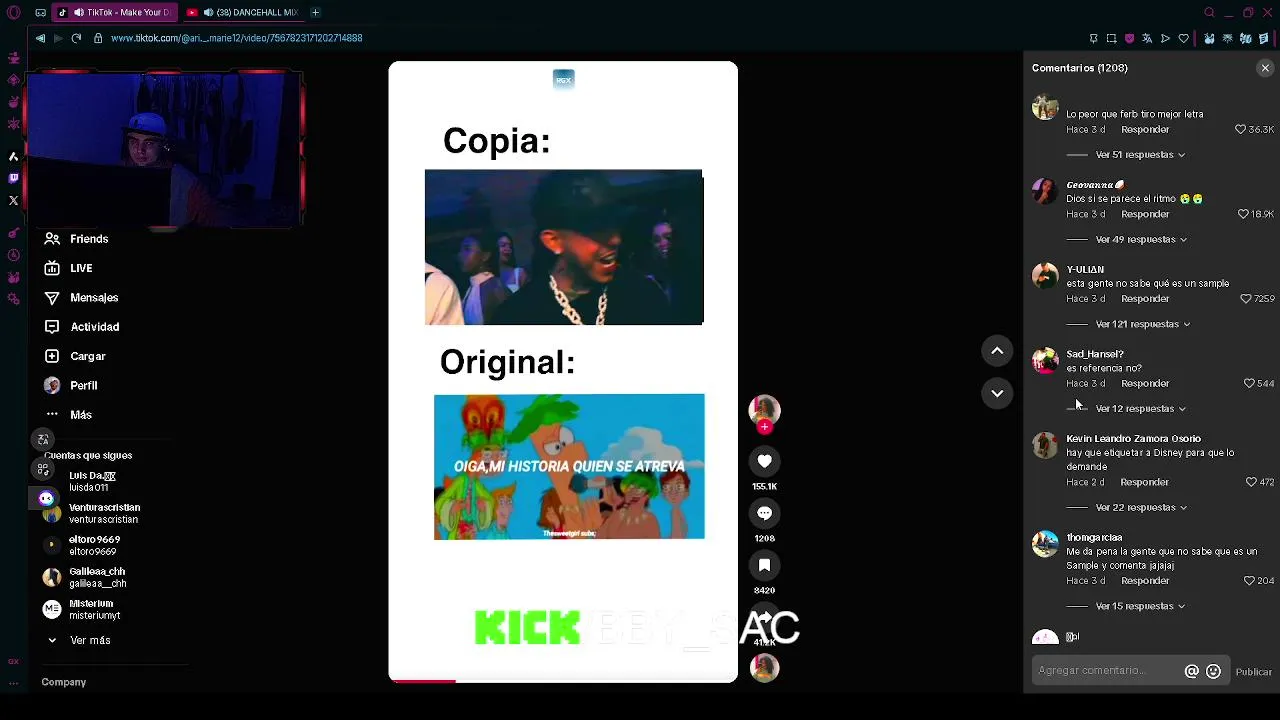Close the Comentarios panel

(1265, 68)
